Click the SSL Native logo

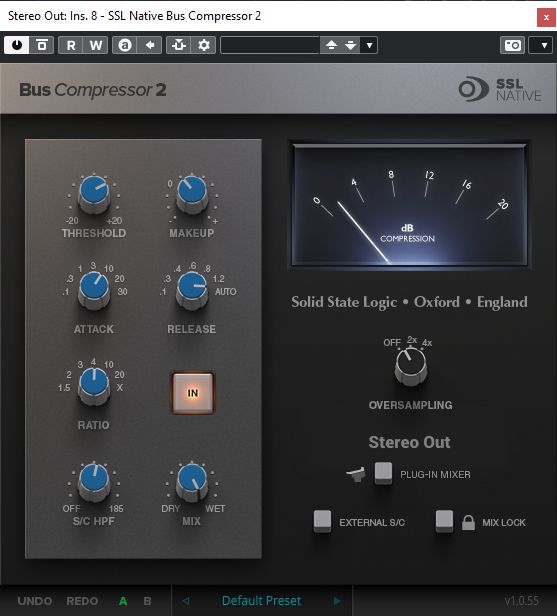point(500,90)
